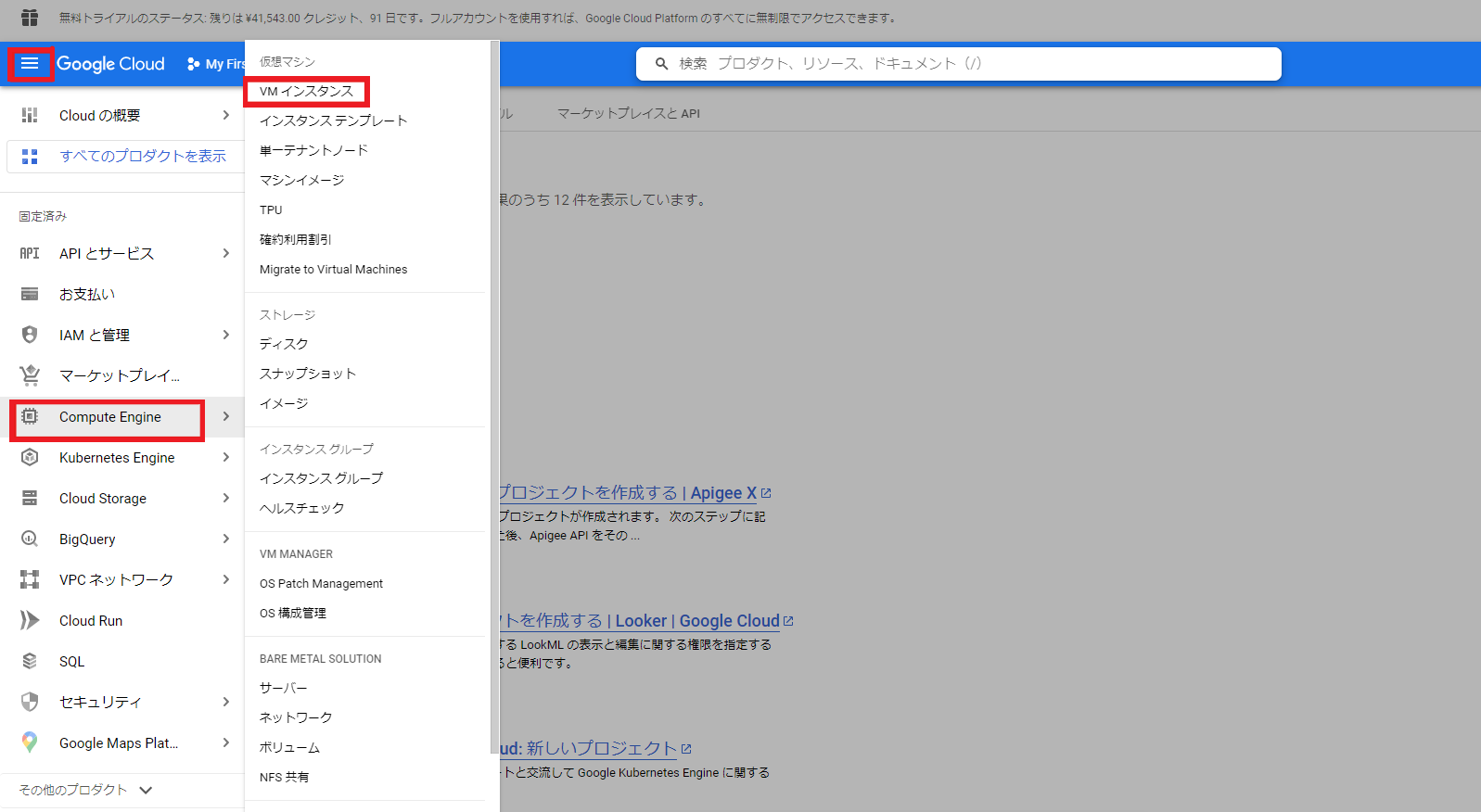Select サーバー under Bare Metal Solution
Viewport: 1481px width, 812px height.
point(283,688)
